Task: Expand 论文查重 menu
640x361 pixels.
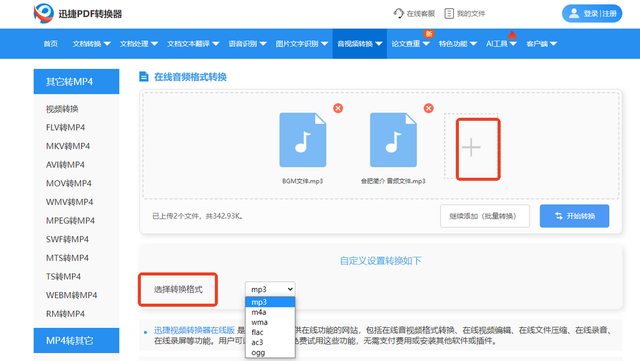Action: click(x=410, y=44)
